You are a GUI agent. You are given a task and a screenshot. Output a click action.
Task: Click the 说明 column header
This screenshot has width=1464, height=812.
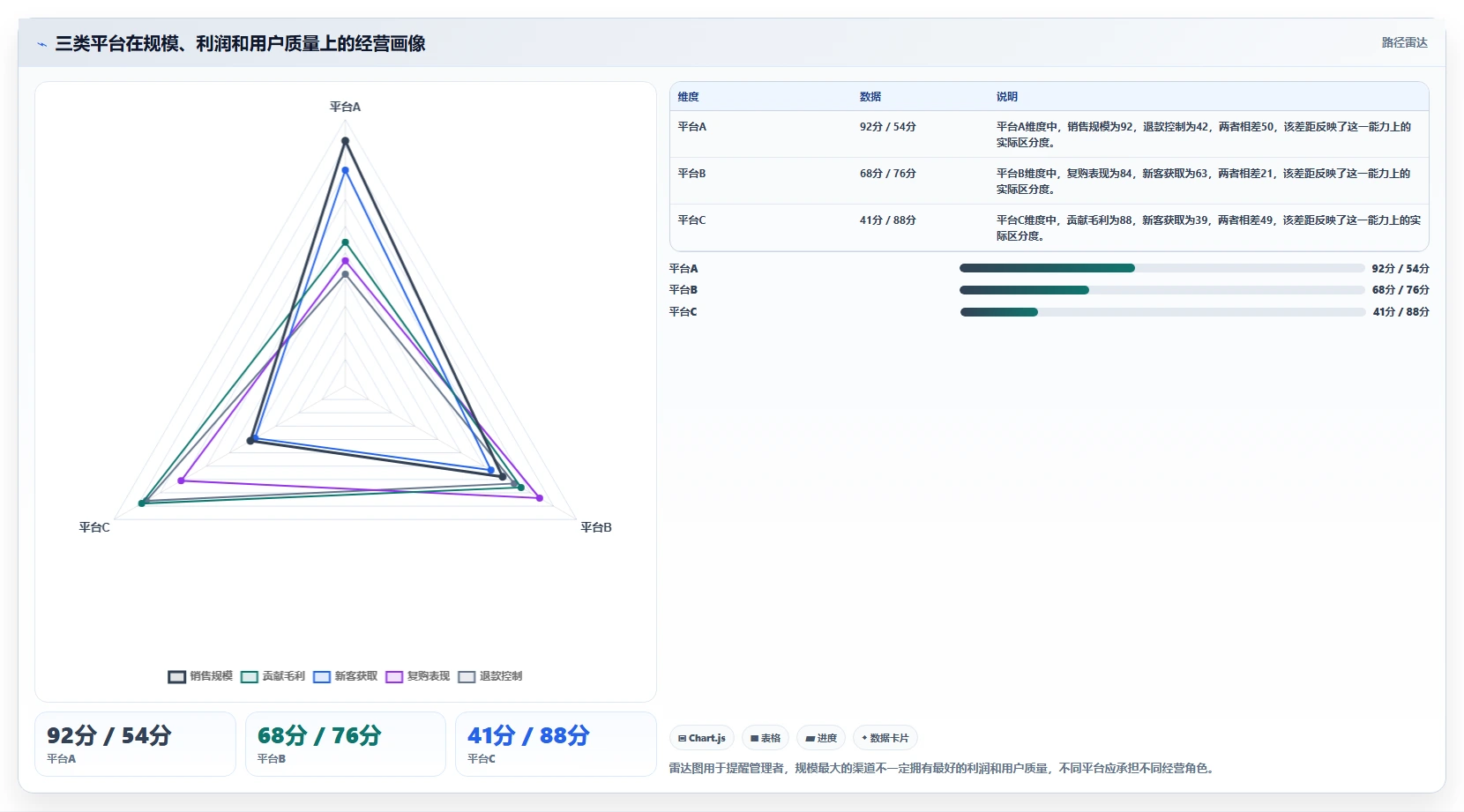click(x=1007, y=97)
